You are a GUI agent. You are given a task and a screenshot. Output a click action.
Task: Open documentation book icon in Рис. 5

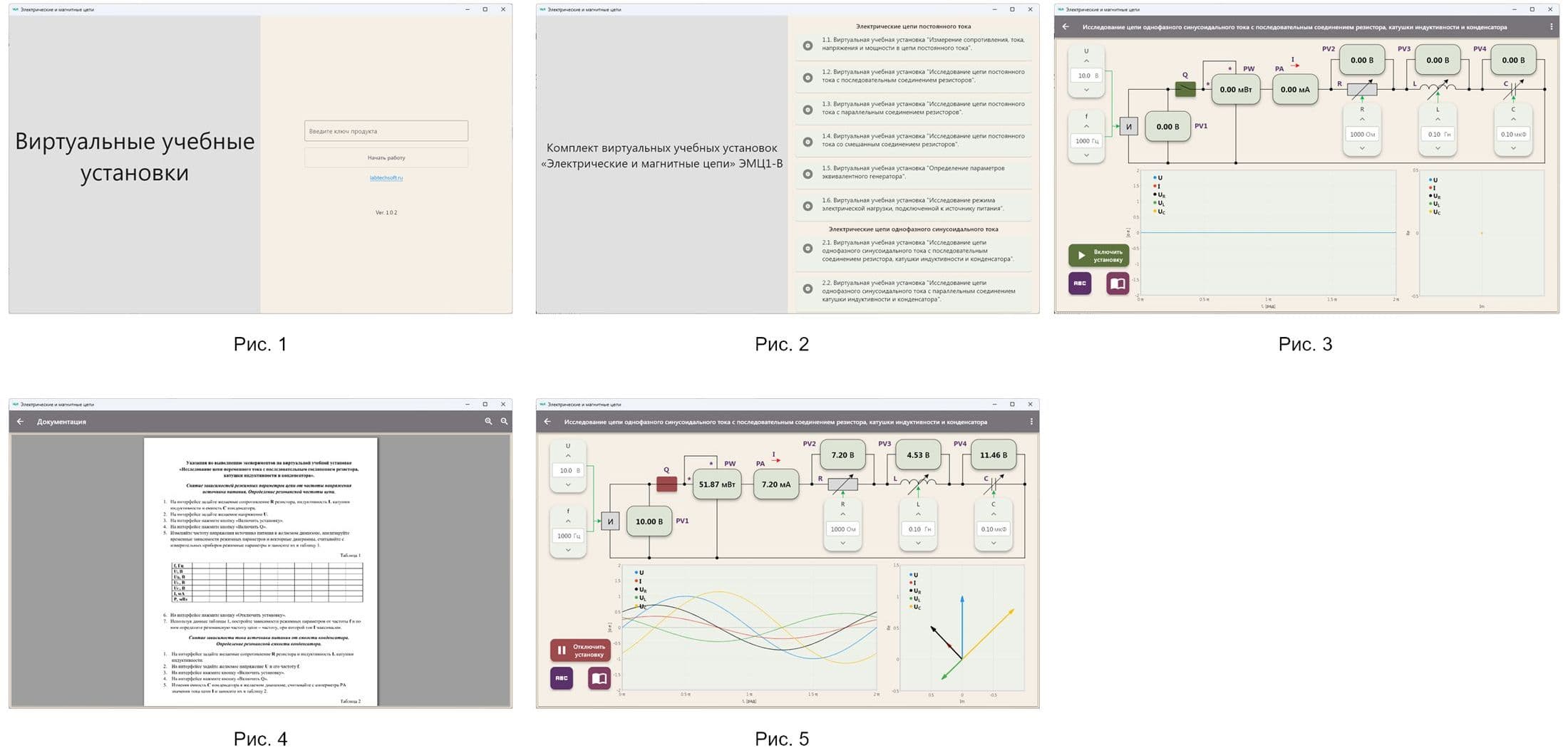(599, 678)
